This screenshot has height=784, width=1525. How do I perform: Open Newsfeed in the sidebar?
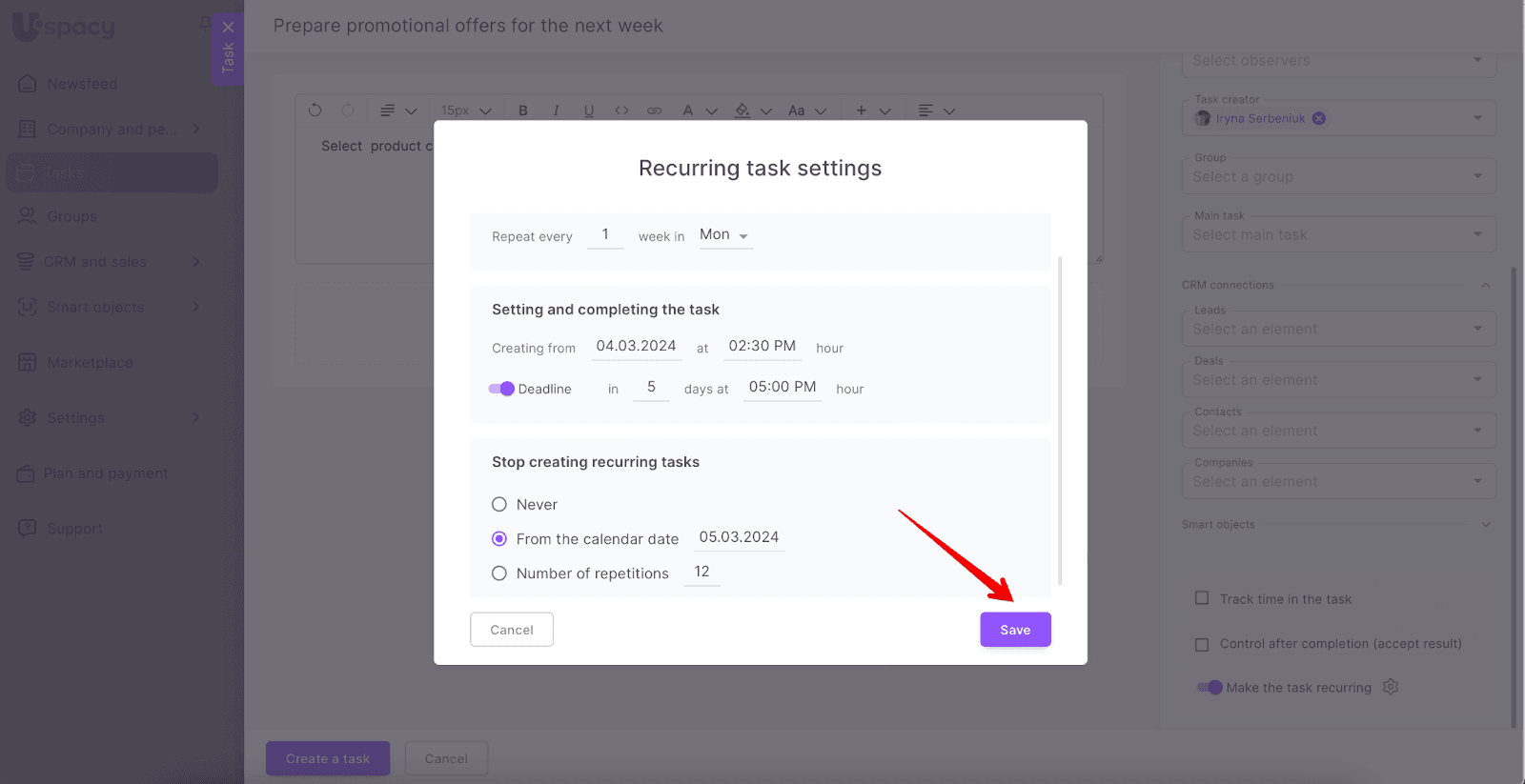tap(82, 84)
